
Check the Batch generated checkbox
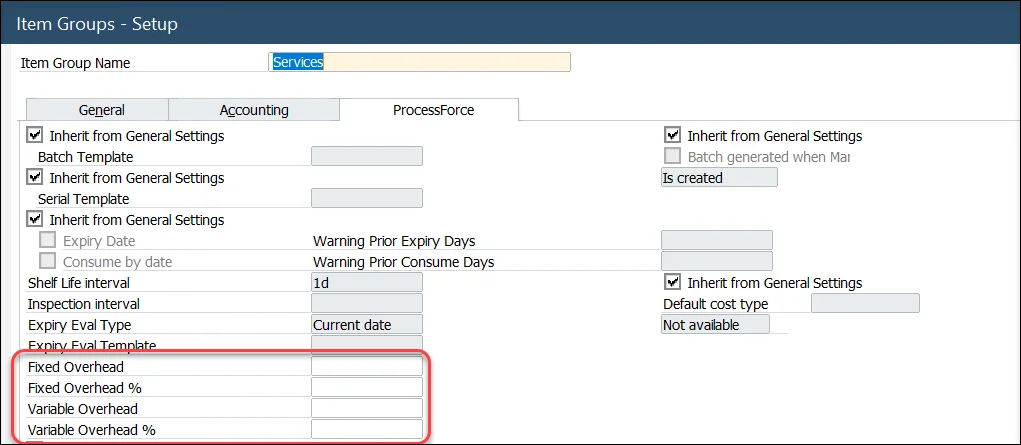click(673, 157)
